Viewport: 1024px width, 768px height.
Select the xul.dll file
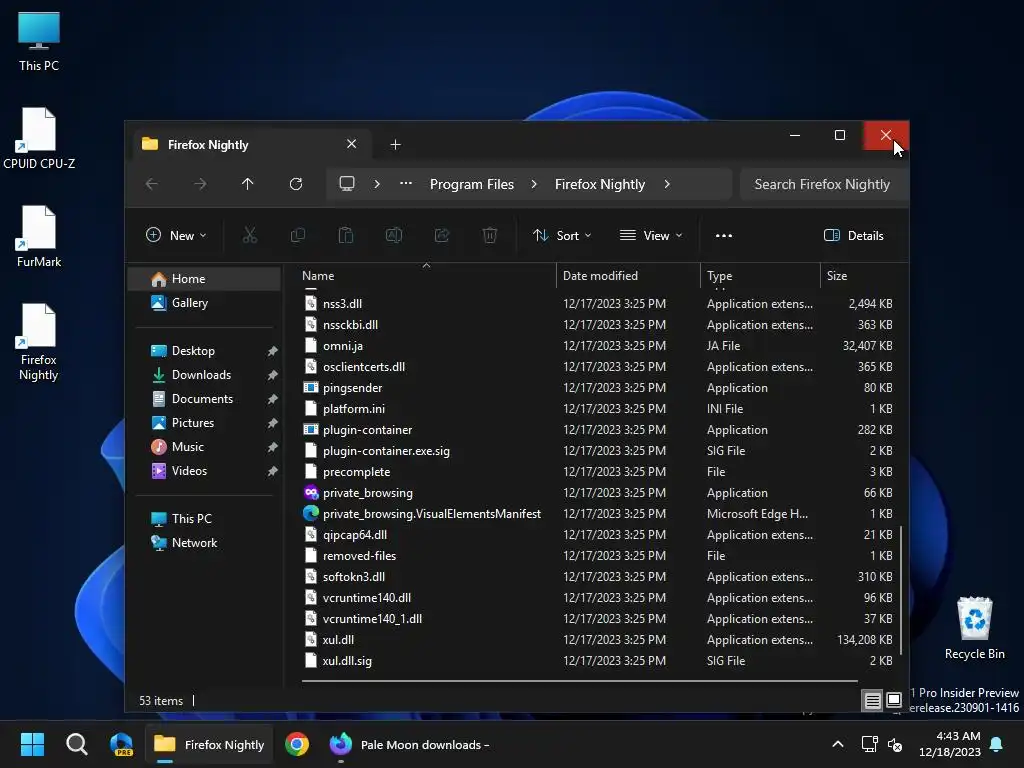point(598,640)
